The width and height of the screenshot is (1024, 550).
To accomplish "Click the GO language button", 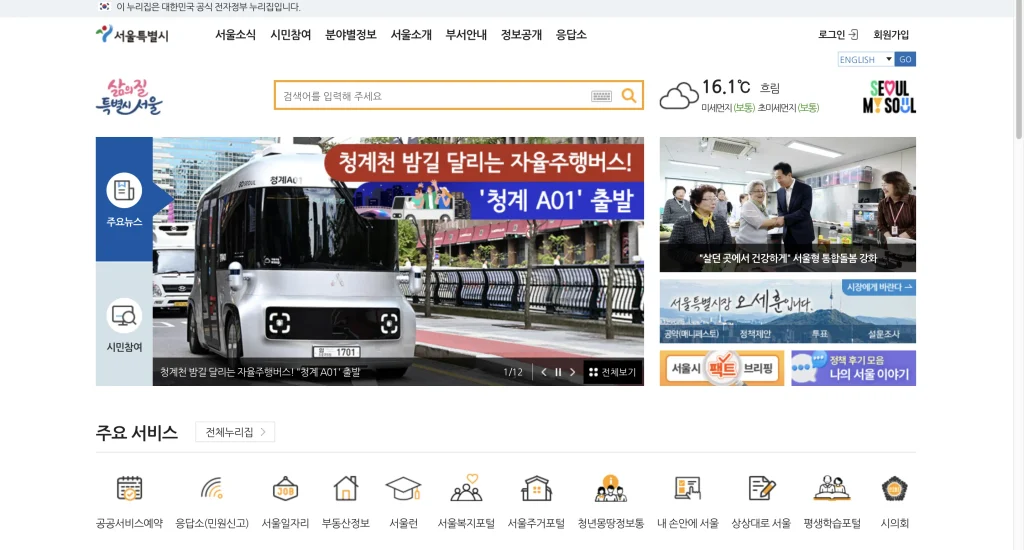I will pyautogui.click(x=905, y=59).
